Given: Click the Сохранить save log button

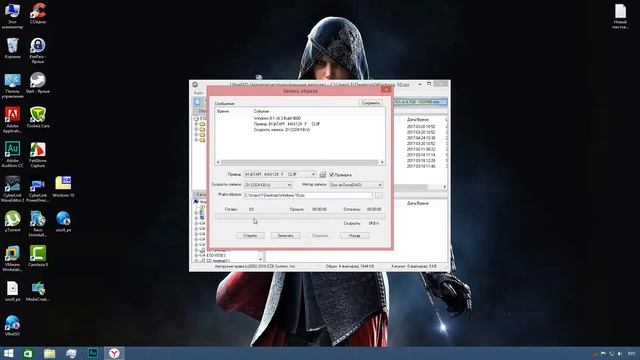Looking at the screenshot, I should click(x=371, y=103).
